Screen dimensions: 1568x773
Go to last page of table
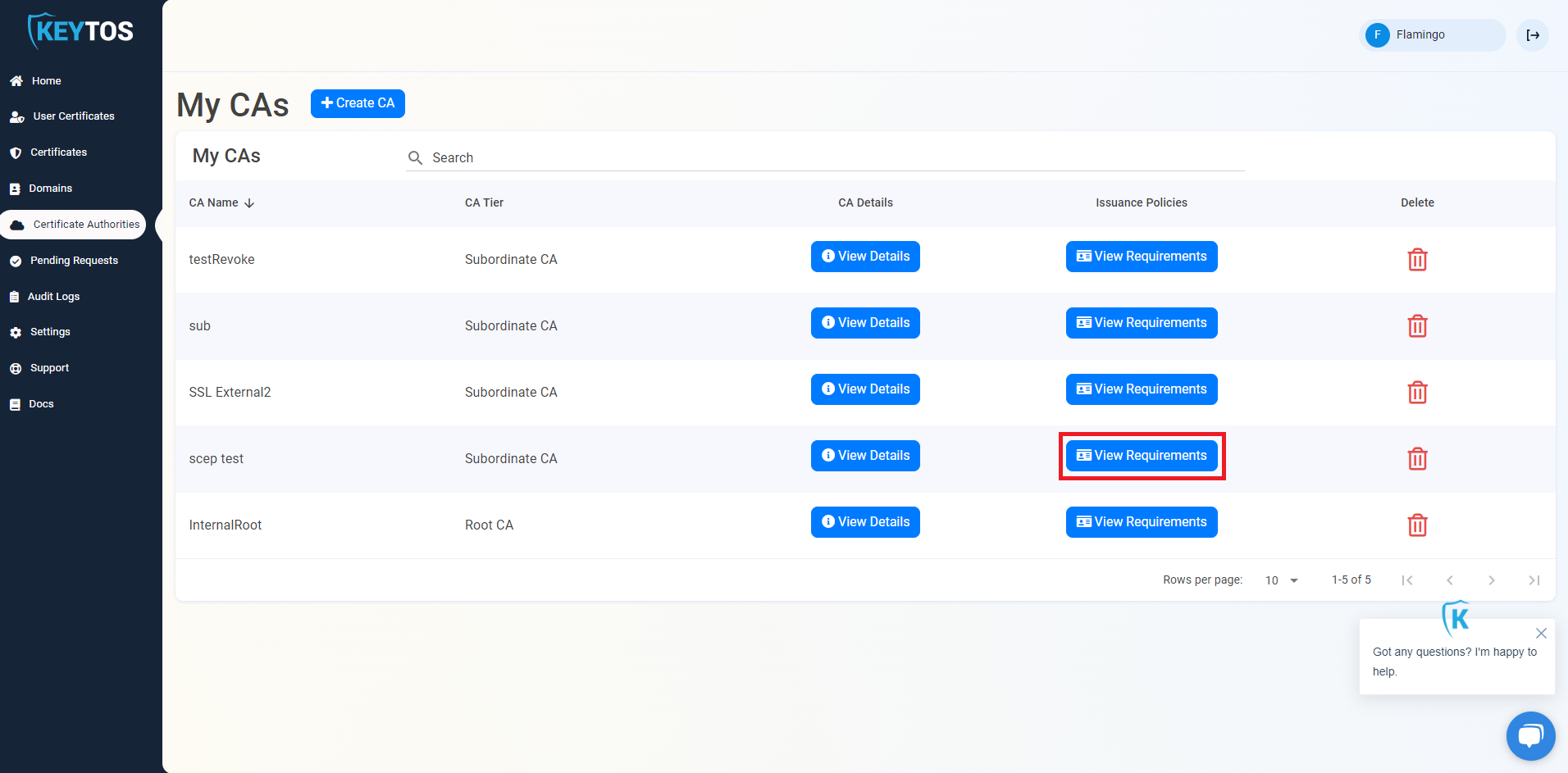1534,580
